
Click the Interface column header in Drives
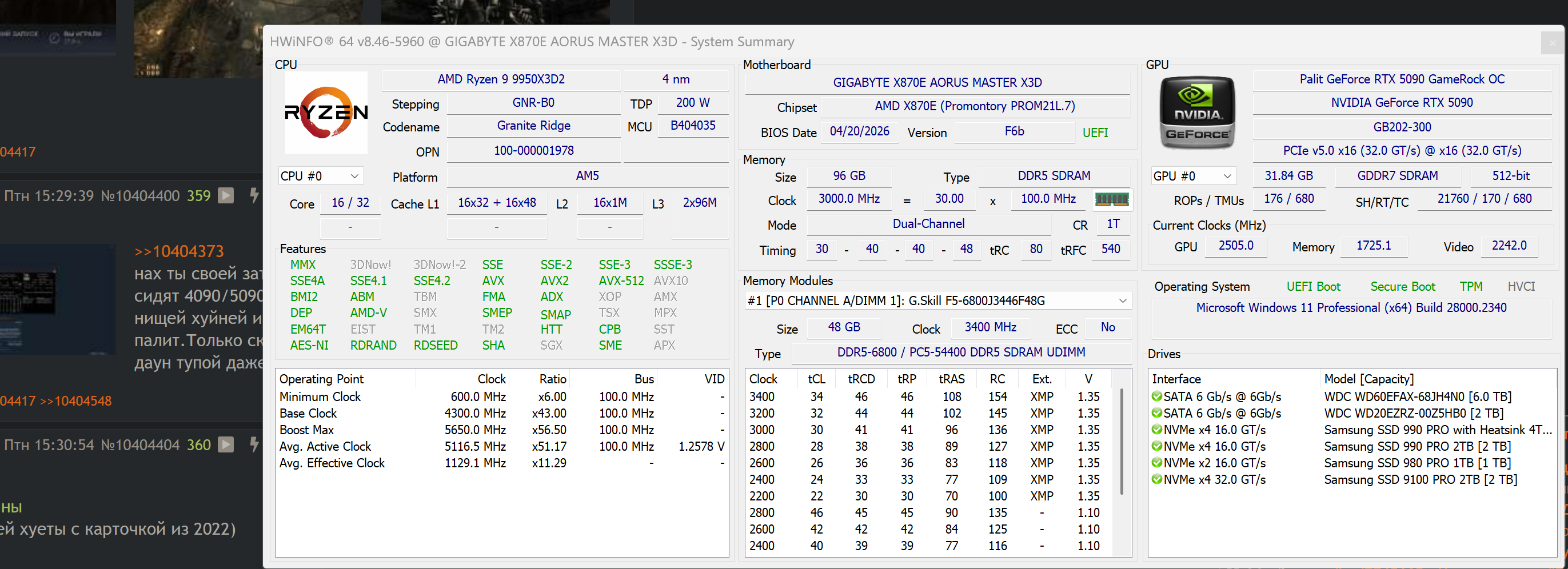click(x=1234, y=379)
